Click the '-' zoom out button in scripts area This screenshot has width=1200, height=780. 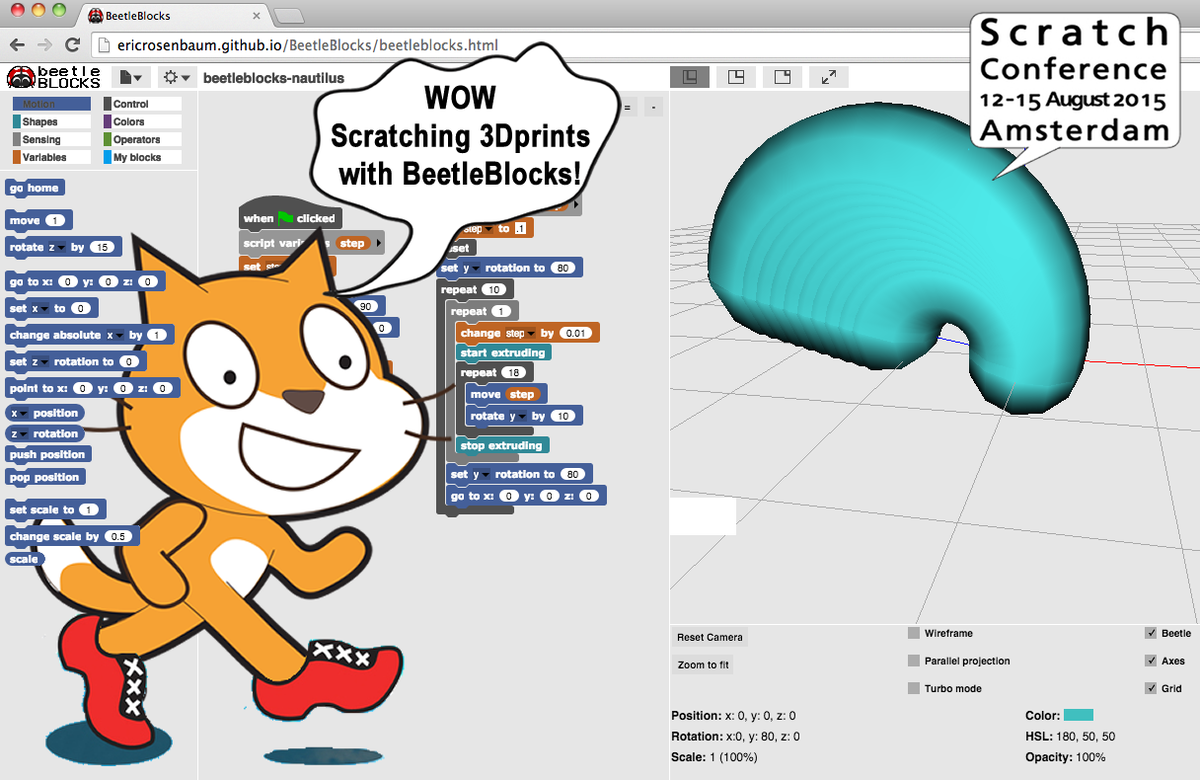point(653,106)
